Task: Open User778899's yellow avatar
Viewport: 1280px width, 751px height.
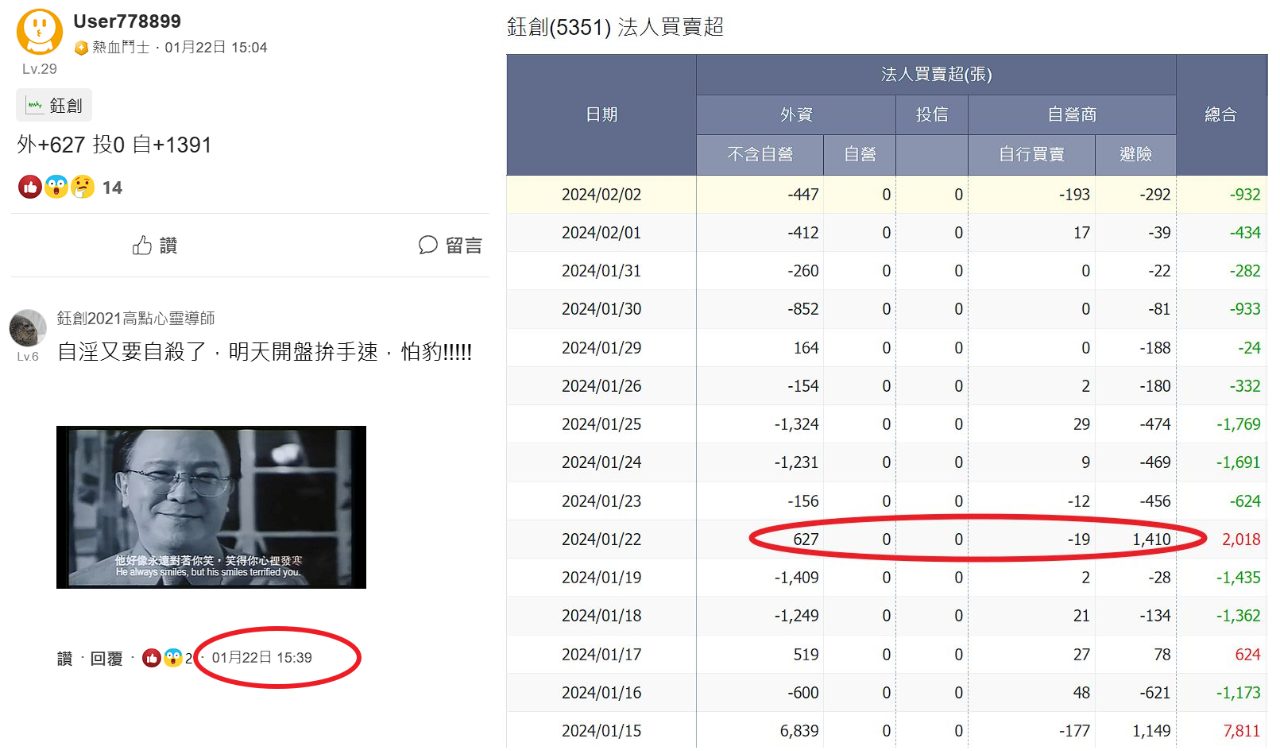Action: click(40, 32)
